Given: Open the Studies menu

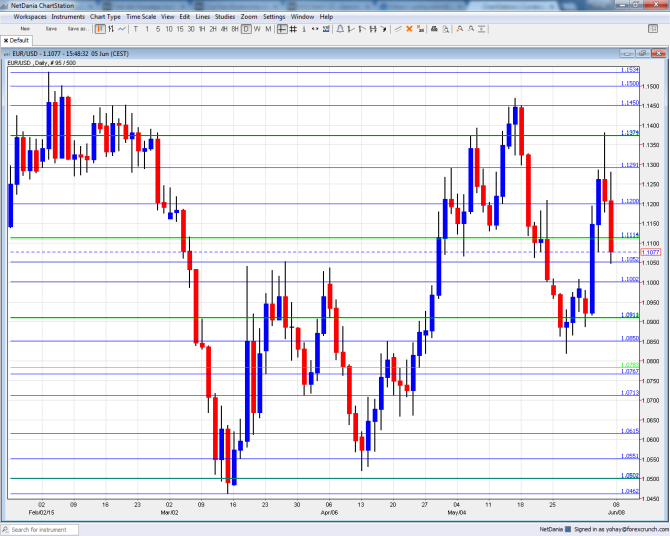Looking at the screenshot, I should (x=225, y=17).
